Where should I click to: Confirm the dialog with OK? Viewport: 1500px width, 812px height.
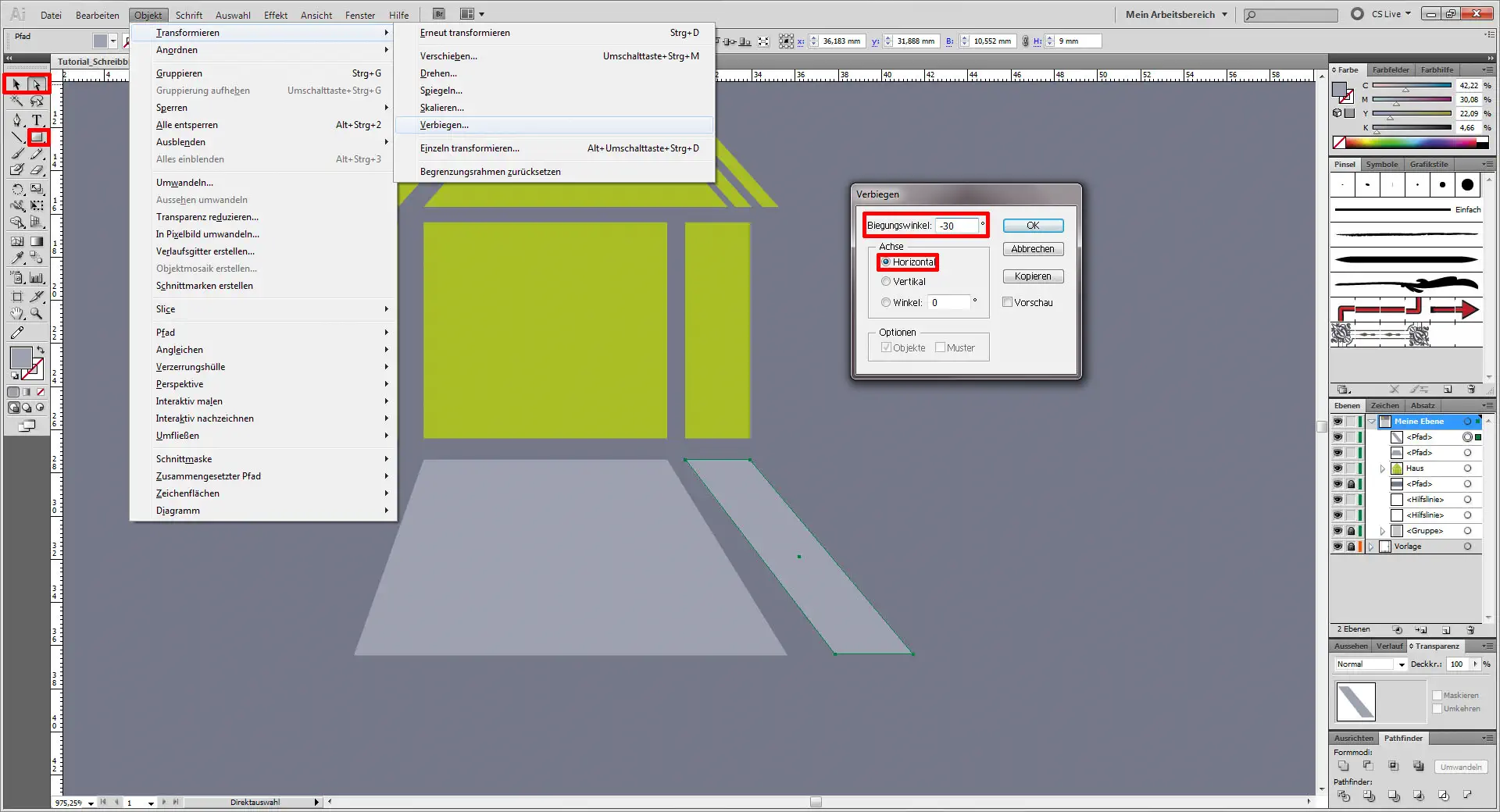coord(1033,225)
